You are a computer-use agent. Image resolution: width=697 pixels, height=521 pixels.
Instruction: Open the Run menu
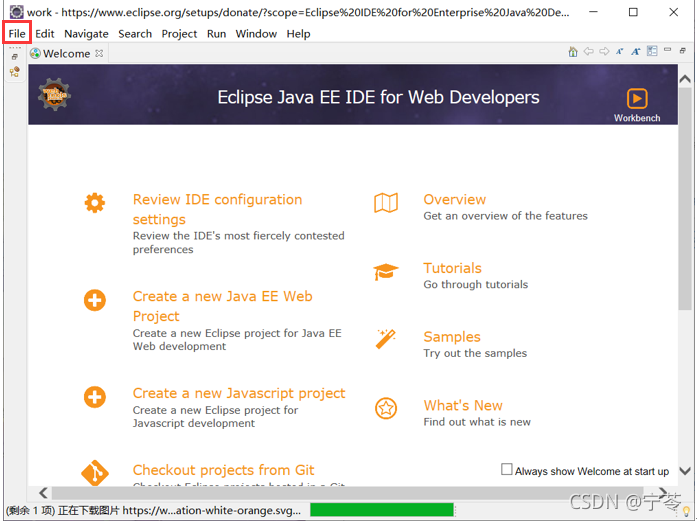click(x=216, y=34)
